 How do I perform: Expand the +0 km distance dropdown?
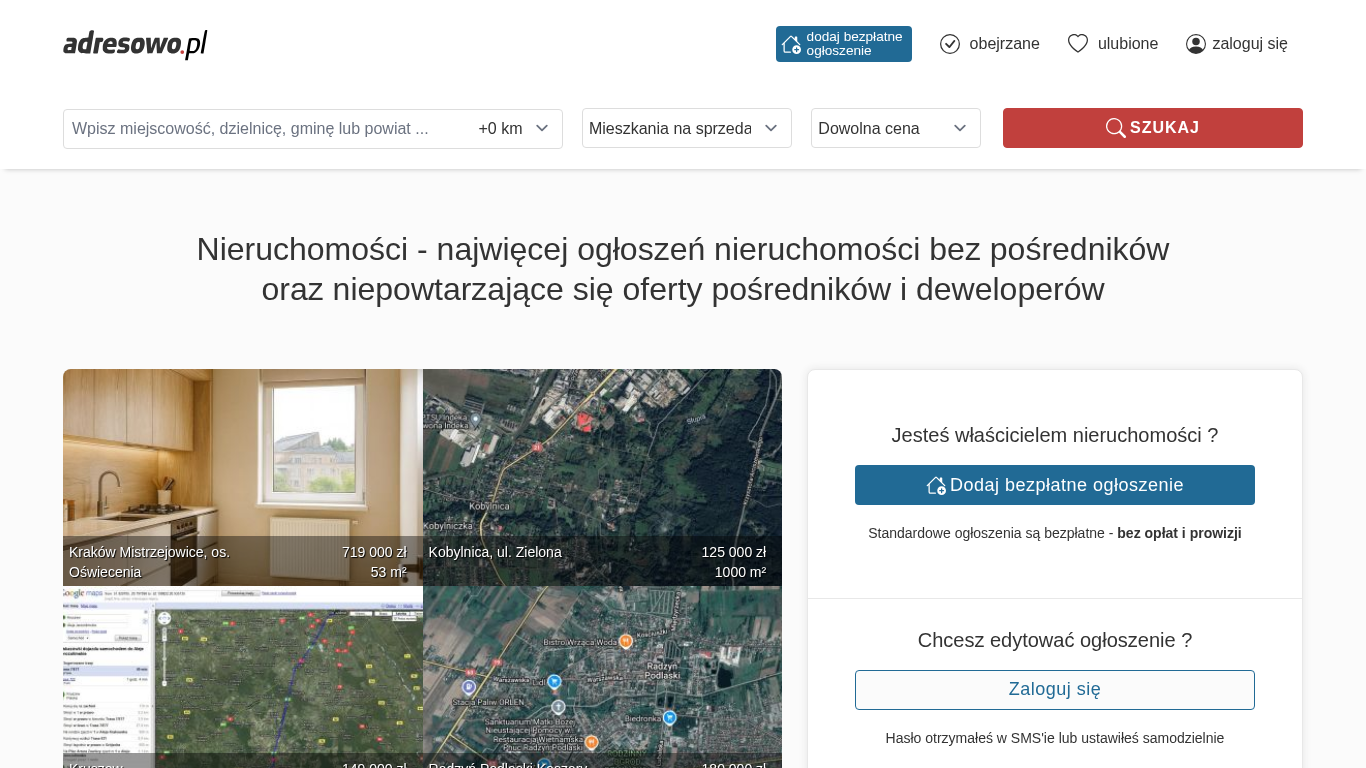[x=514, y=129]
